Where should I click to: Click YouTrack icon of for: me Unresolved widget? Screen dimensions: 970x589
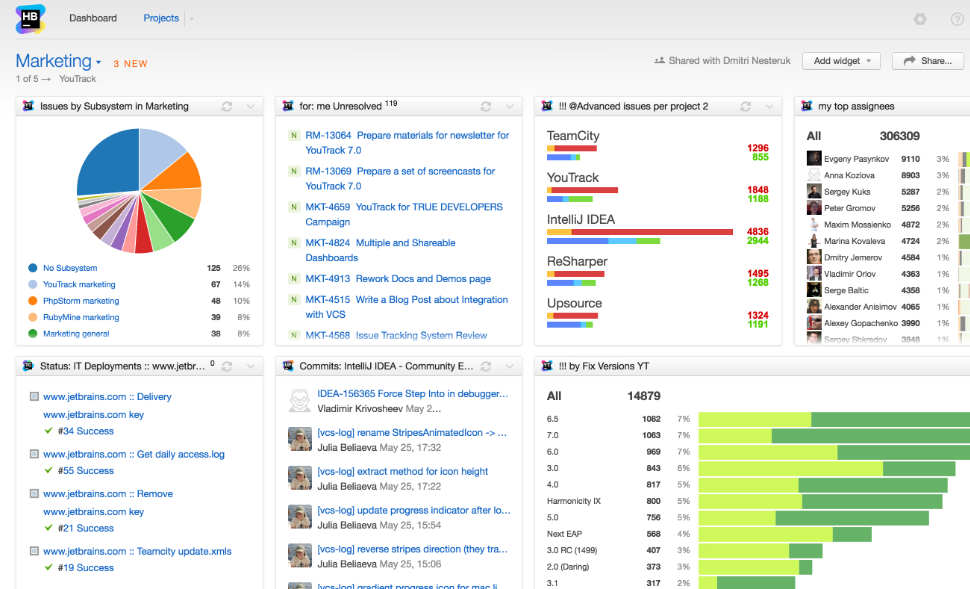[x=288, y=106]
